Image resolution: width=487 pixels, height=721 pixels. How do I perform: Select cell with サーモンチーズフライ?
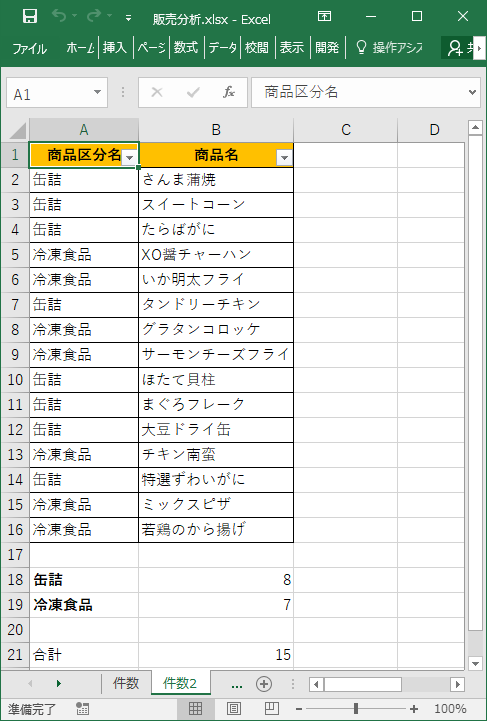point(216,355)
